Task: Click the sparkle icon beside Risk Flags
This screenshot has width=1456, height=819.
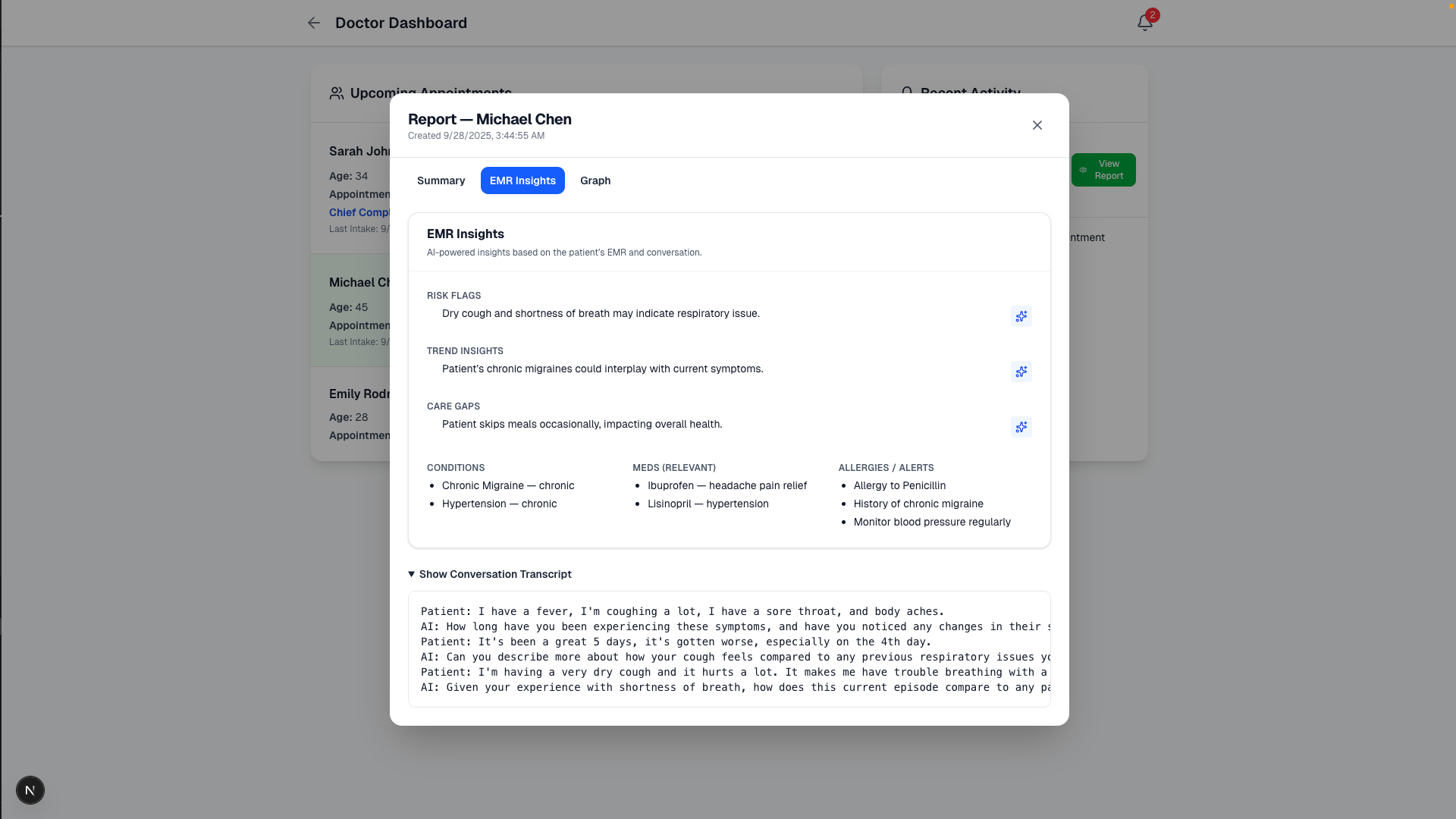Action: coord(1021,316)
